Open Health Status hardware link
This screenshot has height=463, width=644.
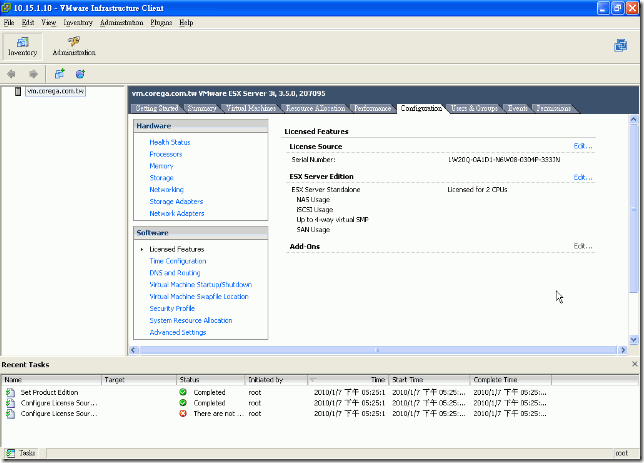170,142
